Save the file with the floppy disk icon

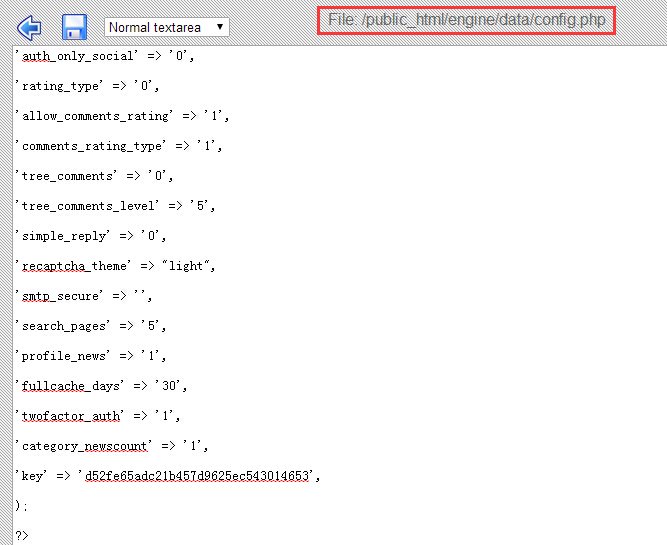coord(74,27)
